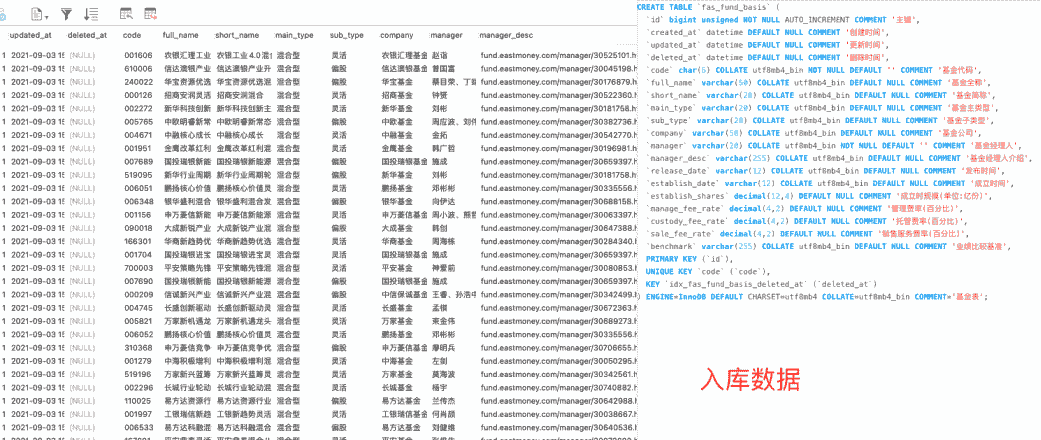Click the full_name column header

point(180,35)
